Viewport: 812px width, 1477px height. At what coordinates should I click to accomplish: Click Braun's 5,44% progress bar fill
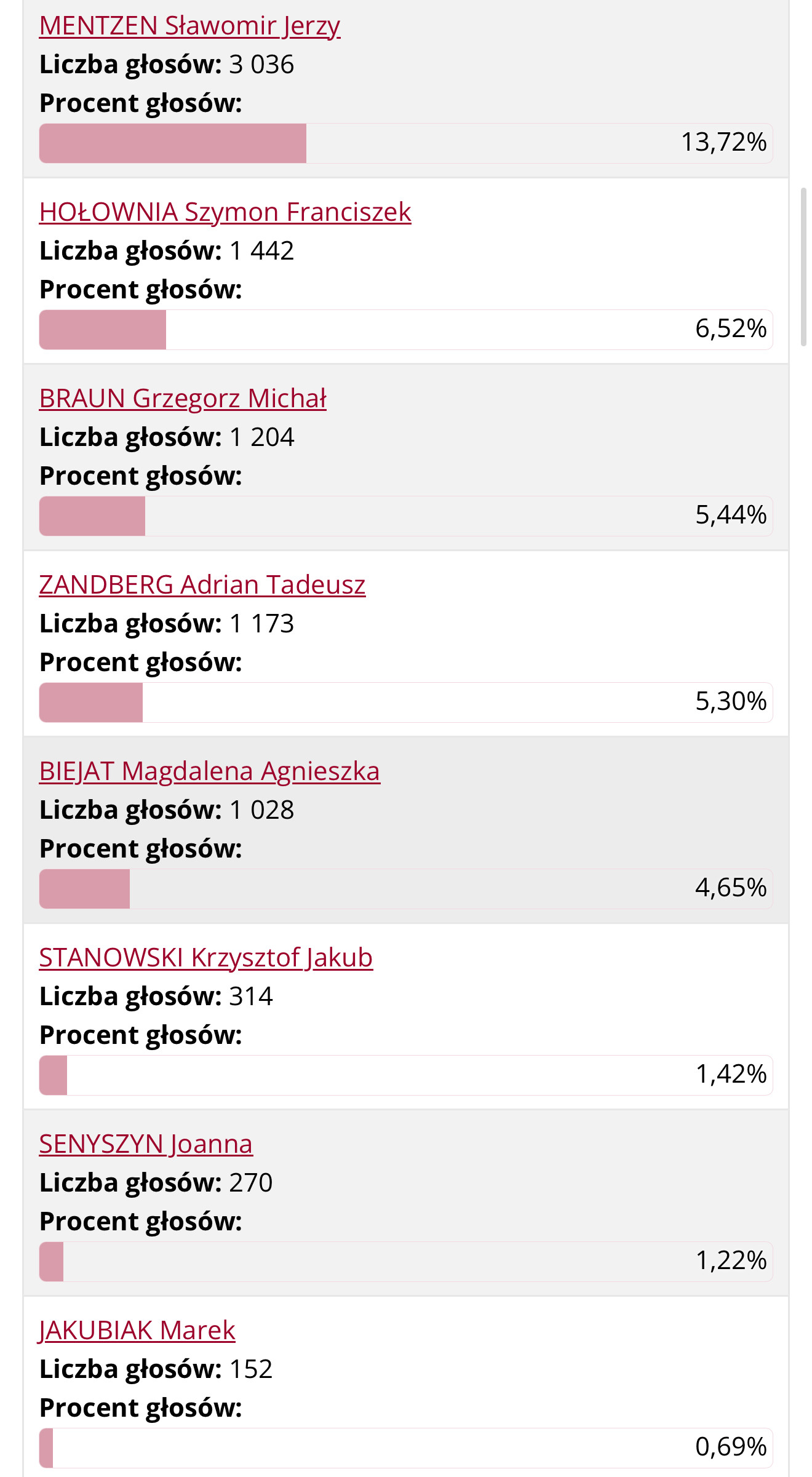tap(92, 516)
